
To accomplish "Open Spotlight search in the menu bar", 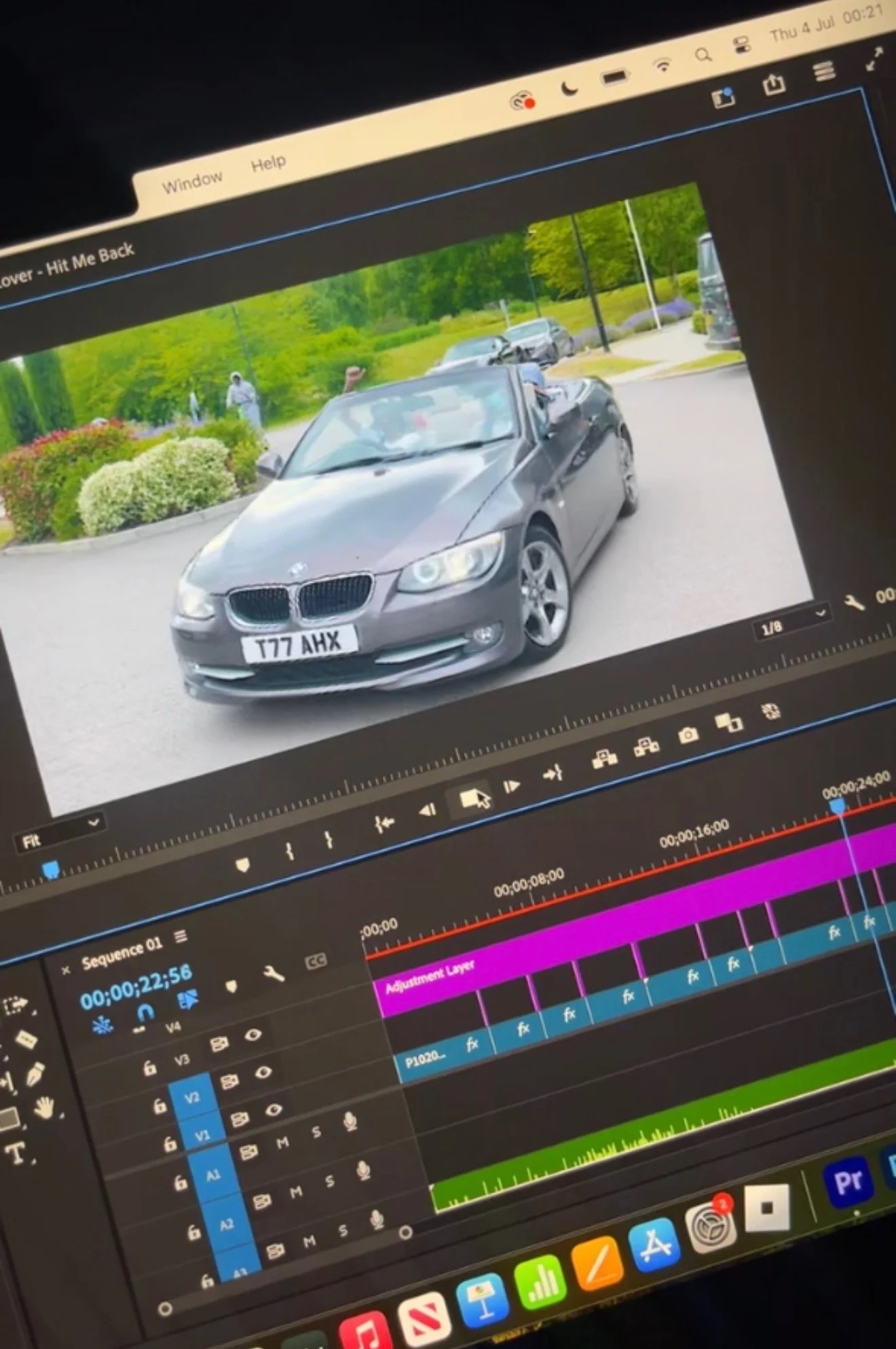I will pos(703,54).
